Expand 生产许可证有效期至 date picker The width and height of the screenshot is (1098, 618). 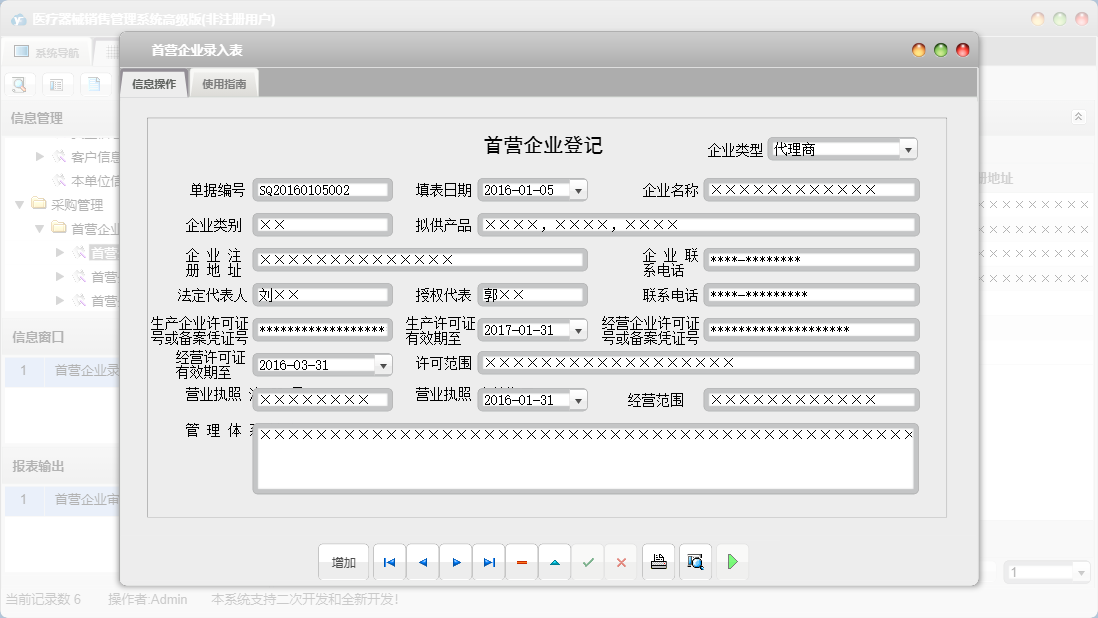pyautogui.click(x=578, y=330)
